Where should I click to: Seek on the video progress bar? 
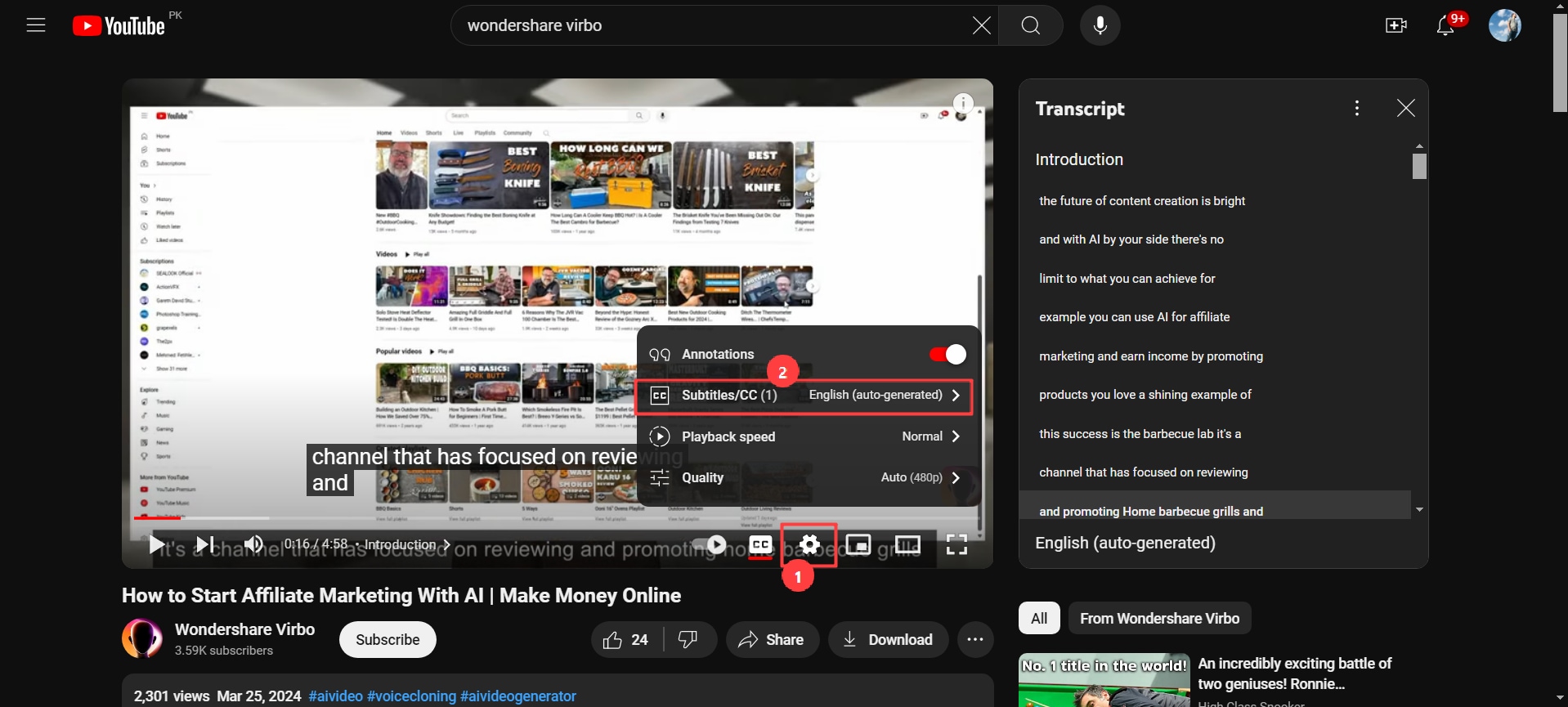click(557, 517)
